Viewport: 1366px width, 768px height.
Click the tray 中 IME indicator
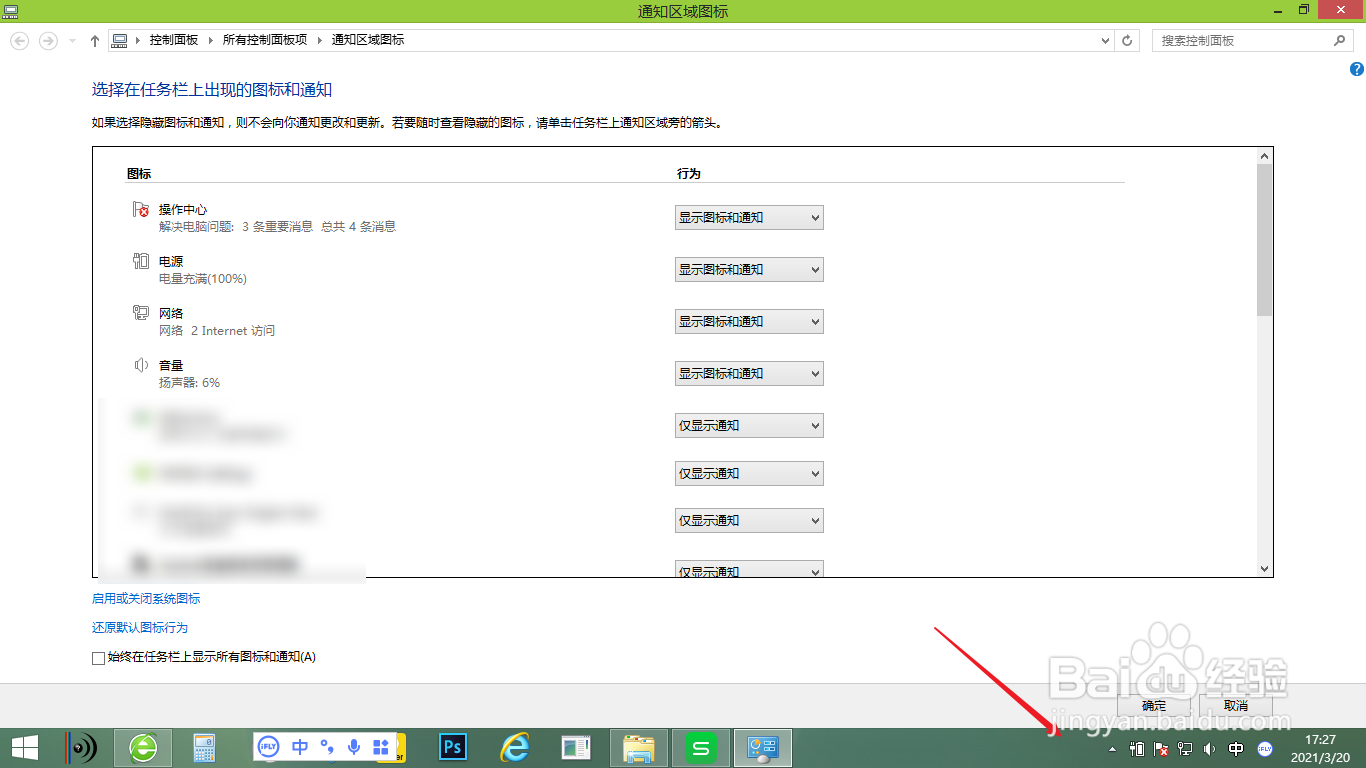coord(1236,748)
